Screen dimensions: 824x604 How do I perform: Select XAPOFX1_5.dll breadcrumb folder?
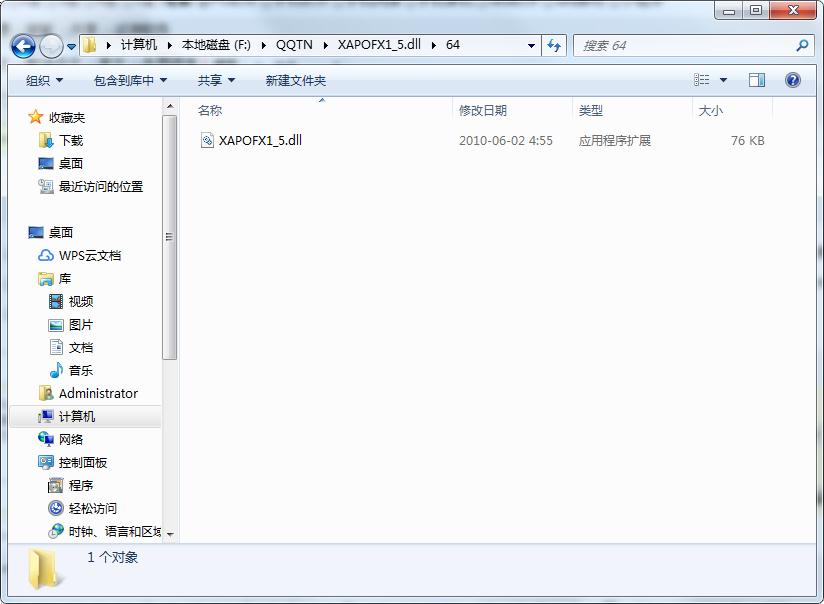379,45
